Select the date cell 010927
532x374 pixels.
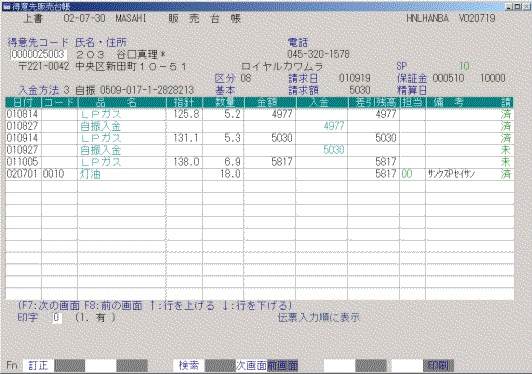pyautogui.click(x=22, y=150)
